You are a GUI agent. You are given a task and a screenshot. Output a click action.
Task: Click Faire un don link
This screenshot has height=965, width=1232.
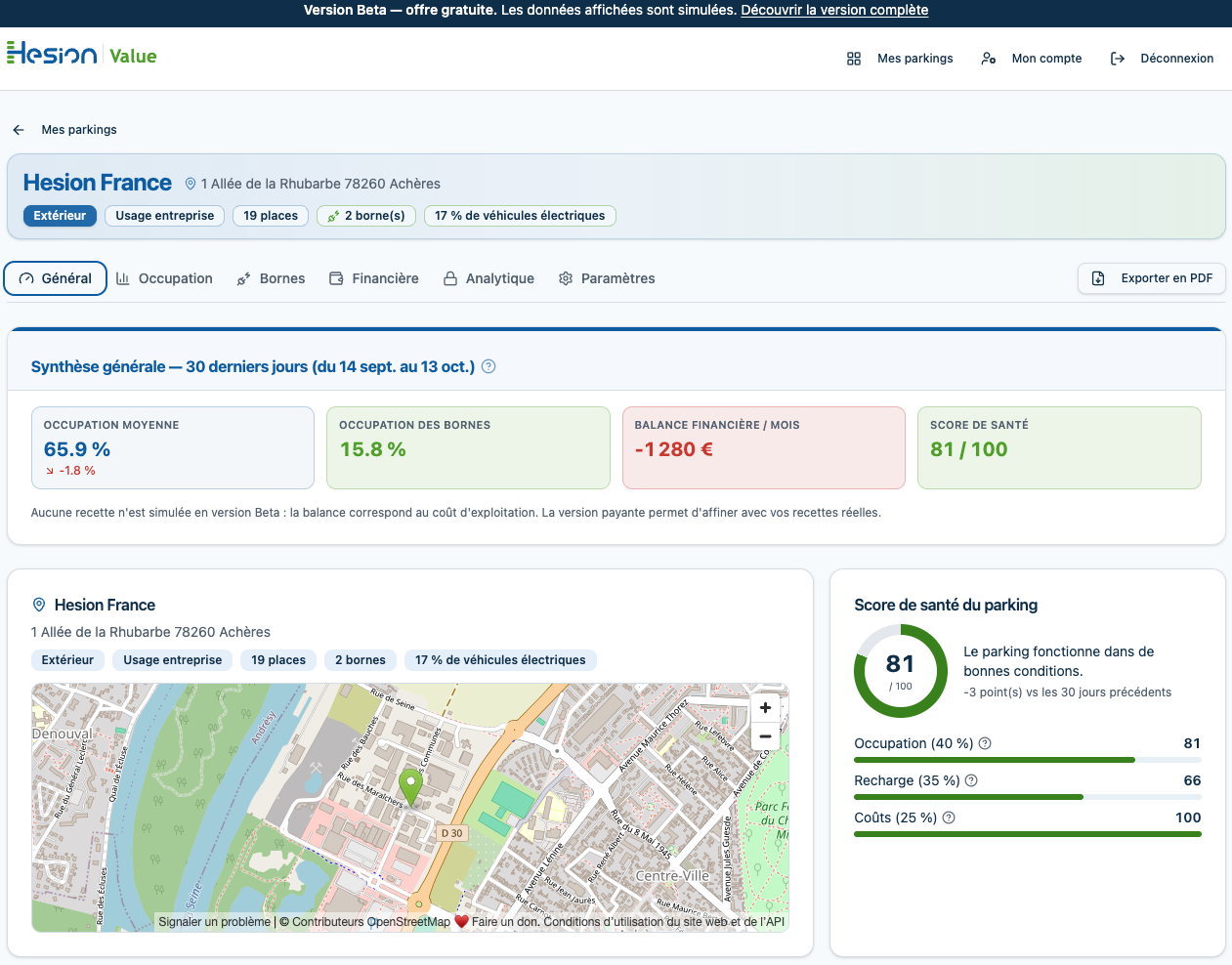tap(505, 922)
